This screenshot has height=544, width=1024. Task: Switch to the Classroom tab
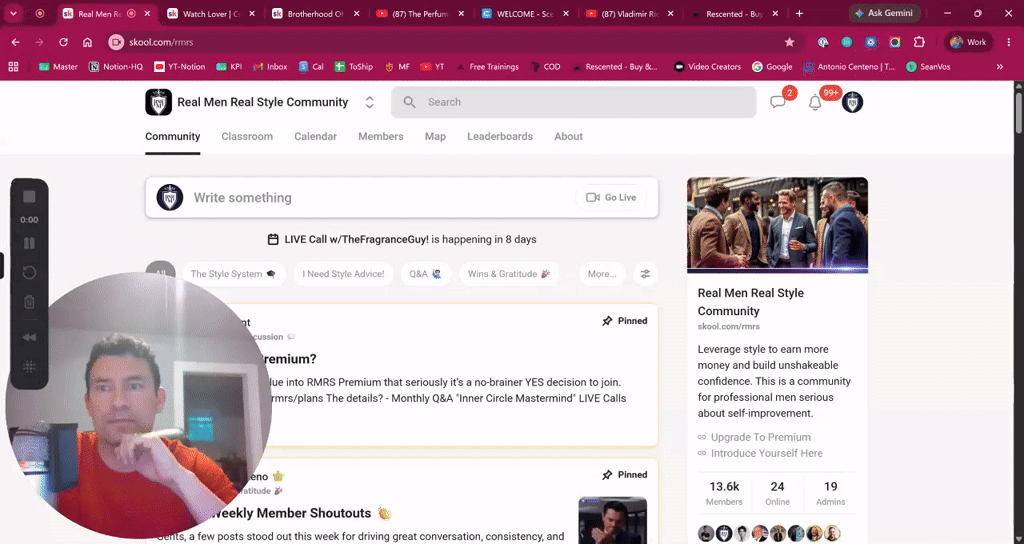(247, 136)
